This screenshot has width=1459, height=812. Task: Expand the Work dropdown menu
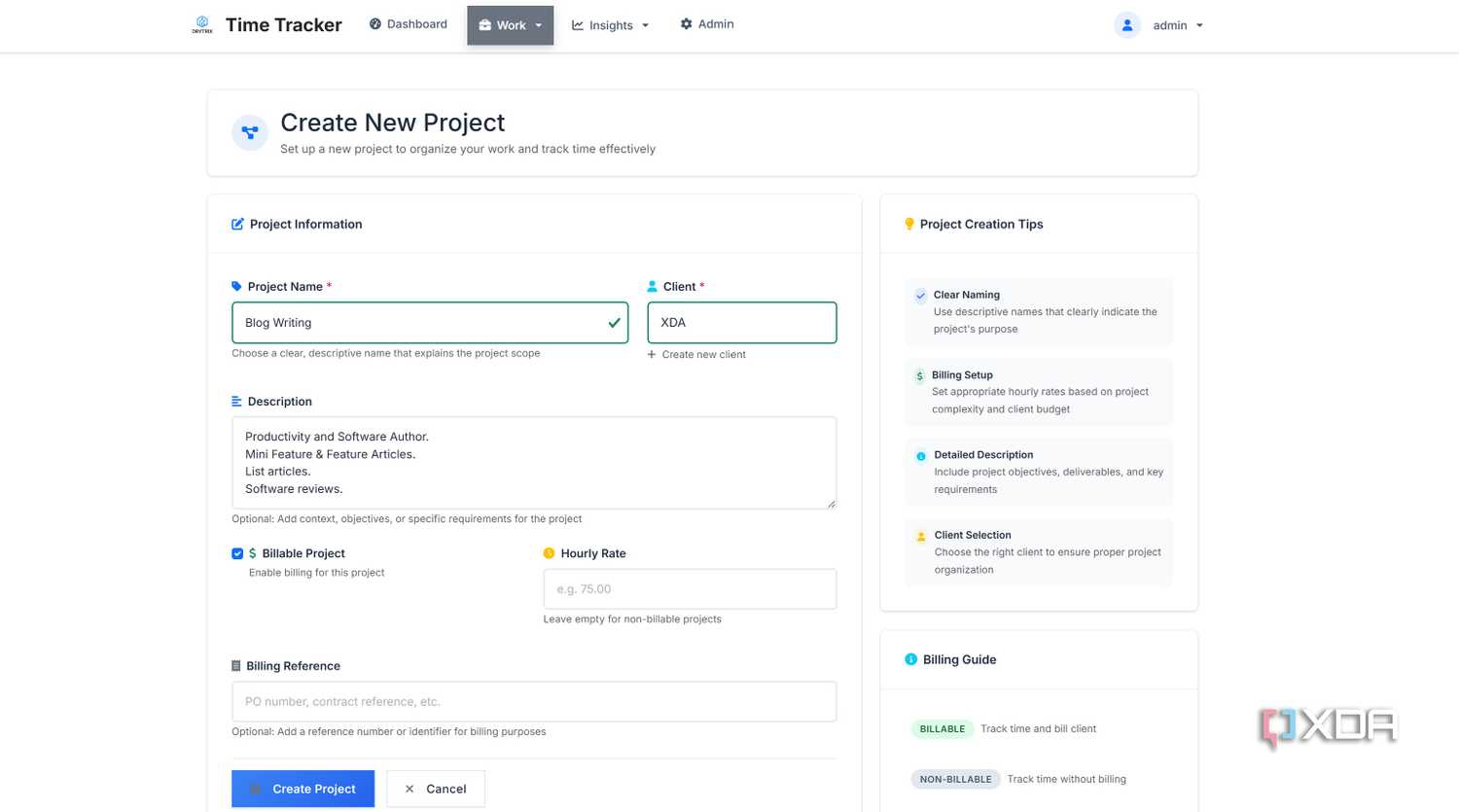[510, 25]
